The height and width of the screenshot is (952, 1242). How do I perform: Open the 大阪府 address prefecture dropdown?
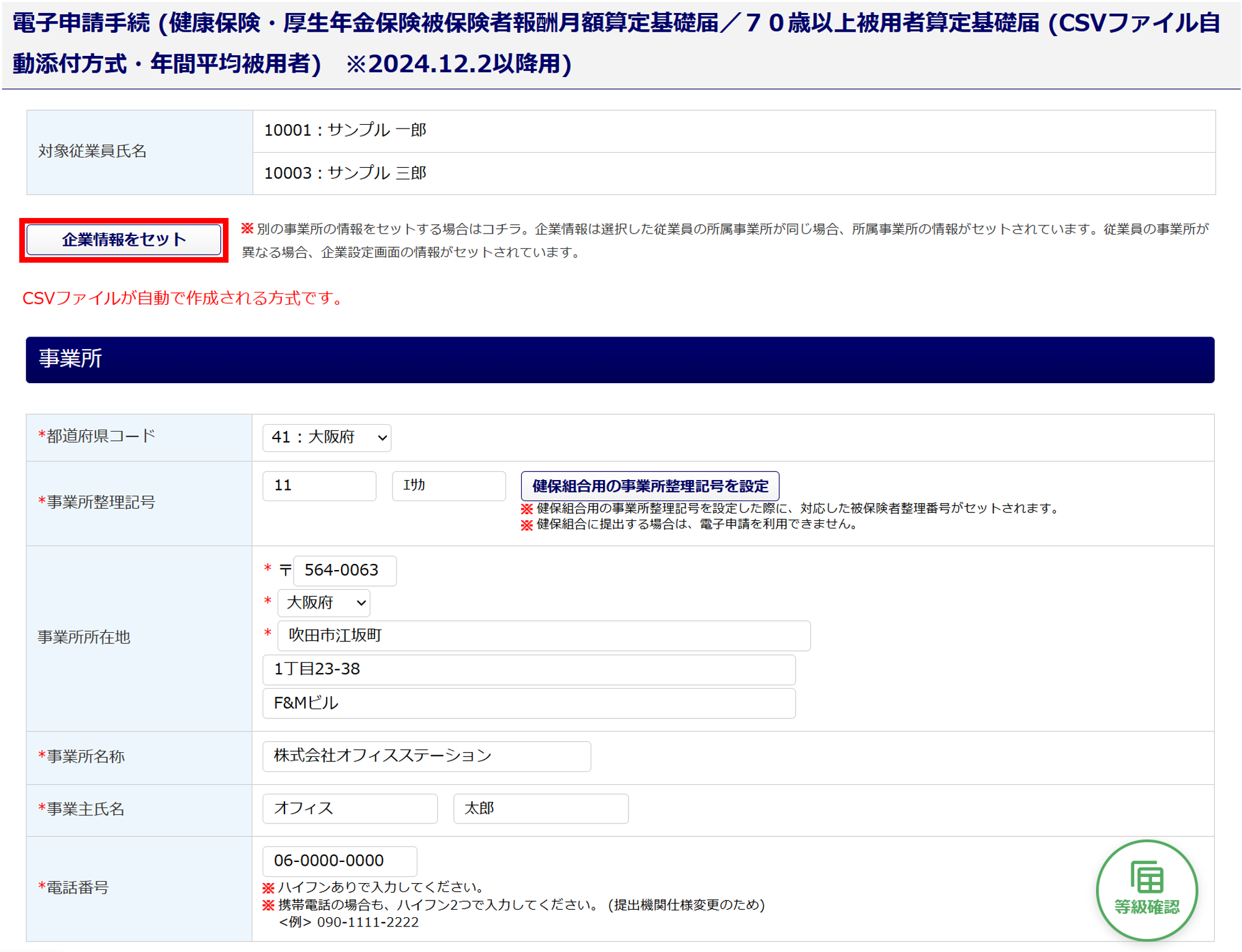pyautogui.click(x=324, y=602)
